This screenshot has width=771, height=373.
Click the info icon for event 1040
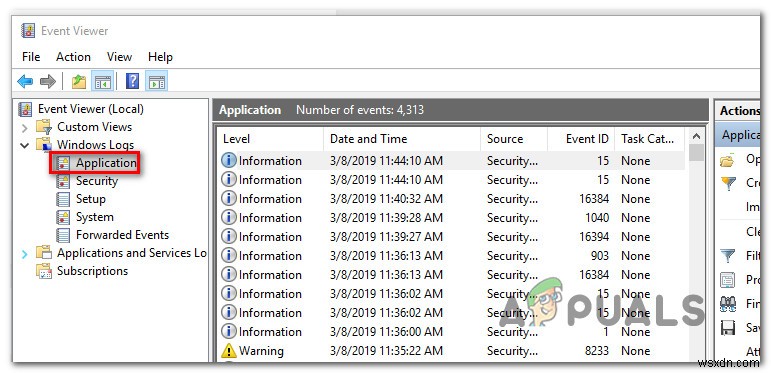pos(229,217)
